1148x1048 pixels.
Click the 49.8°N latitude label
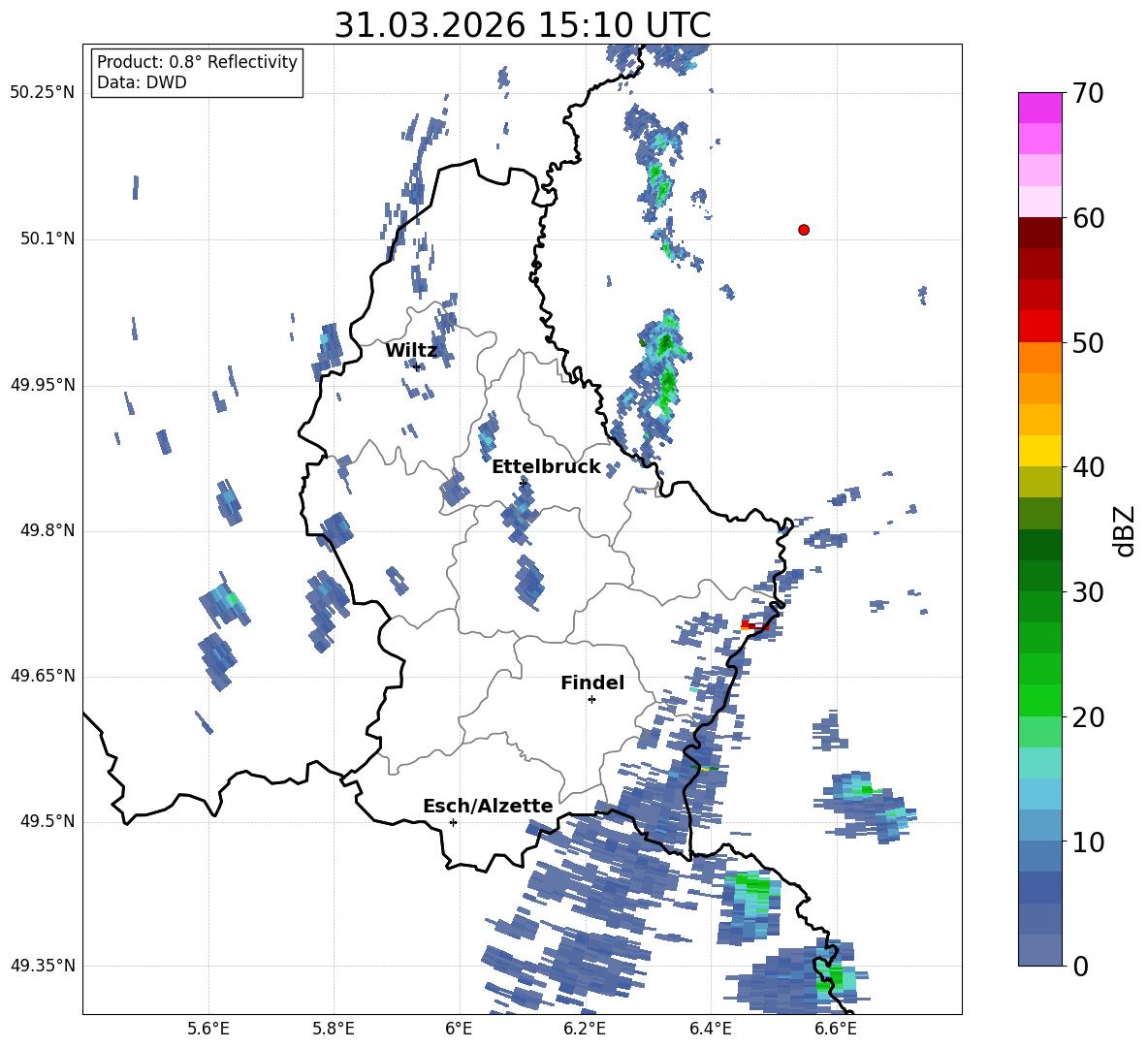(47, 530)
